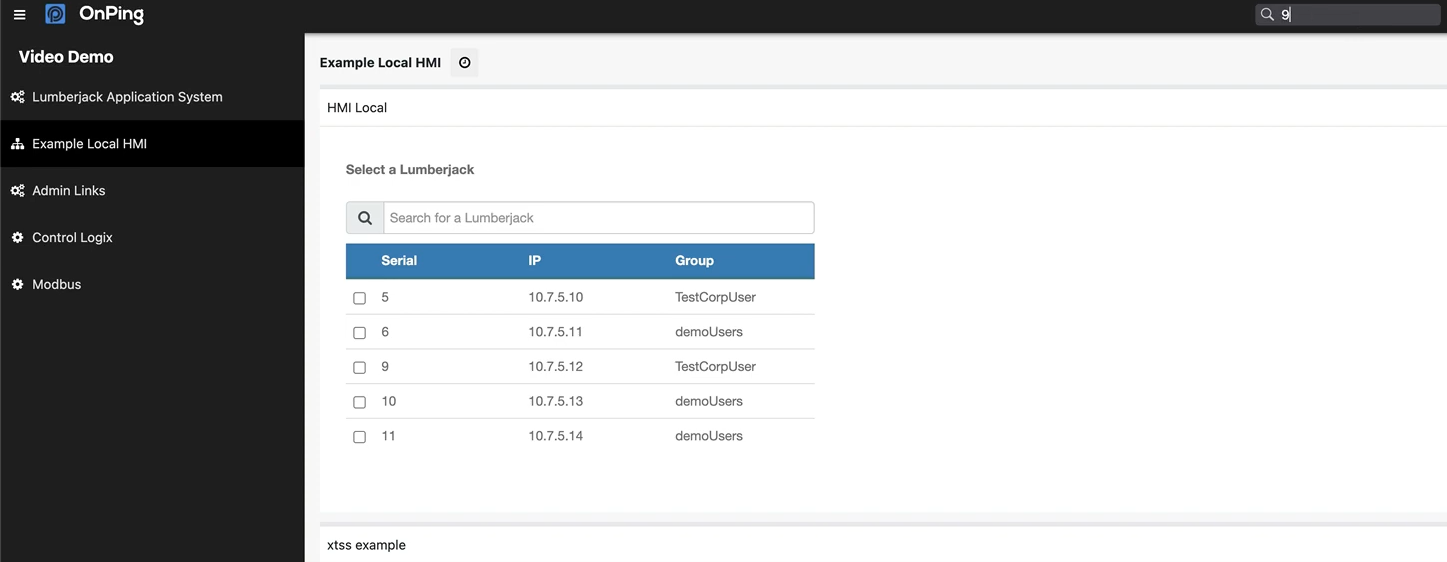Click the Group column header
The width and height of the screenshot is (1447, 562).
click(x=694, y=261)
